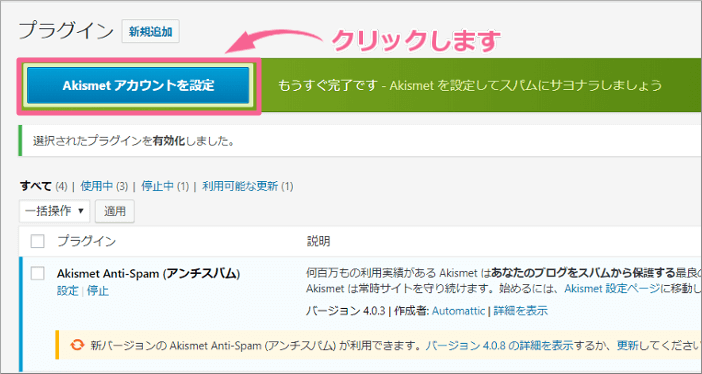Screen dimensions: 702x374
Task: Open the 設定 link under Akismet Anti-Spam
Action: pos(68,291)
